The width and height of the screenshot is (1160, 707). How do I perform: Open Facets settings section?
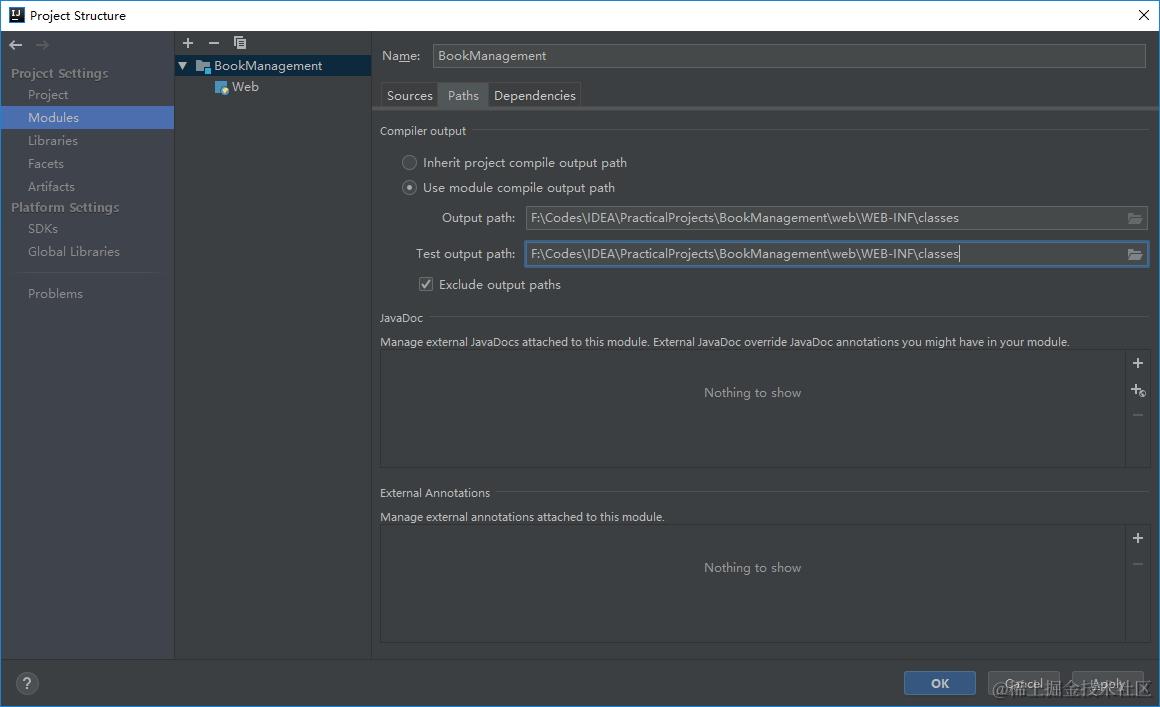(x=46, y=163)
